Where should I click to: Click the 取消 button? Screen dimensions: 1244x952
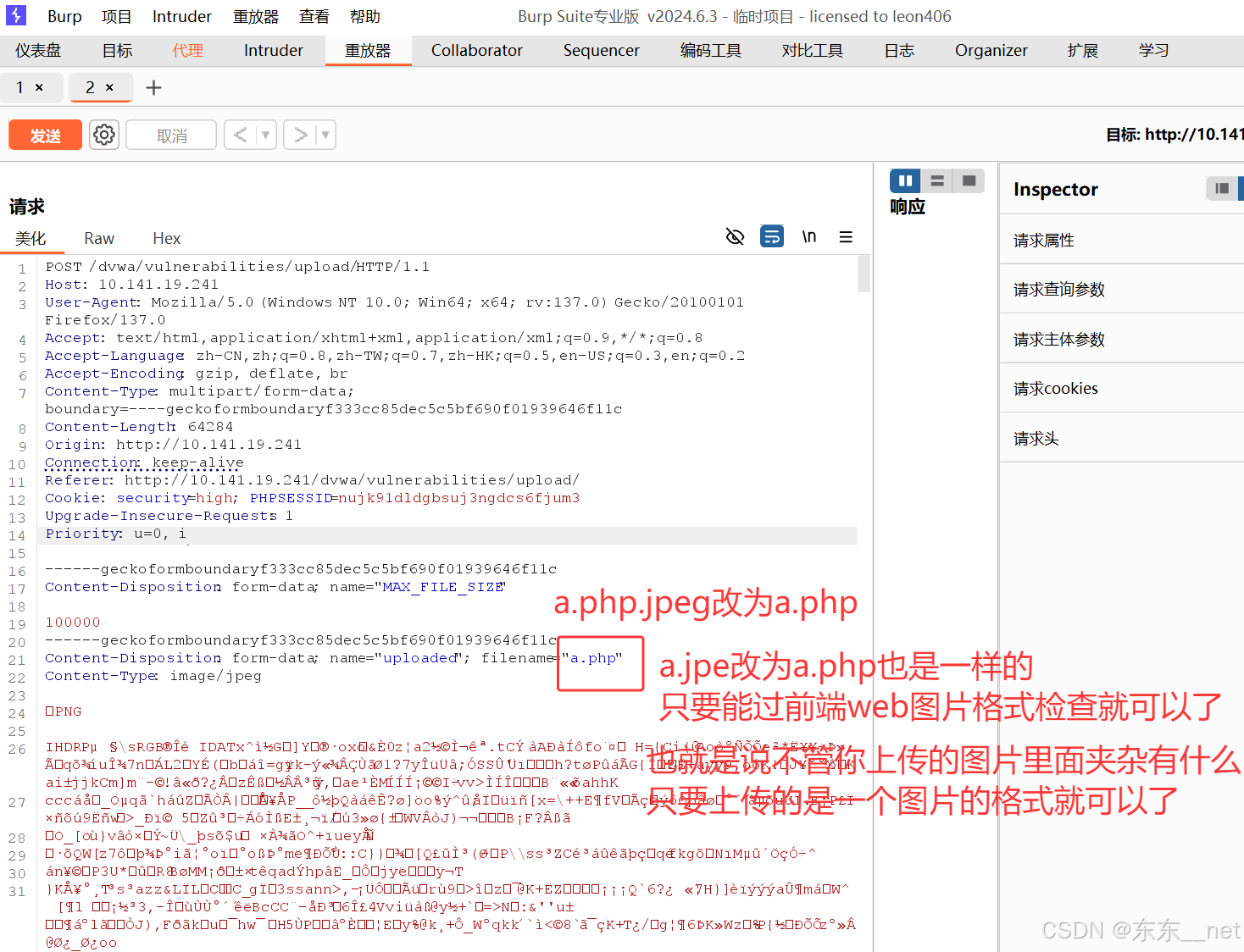click(x=171, y=136)
